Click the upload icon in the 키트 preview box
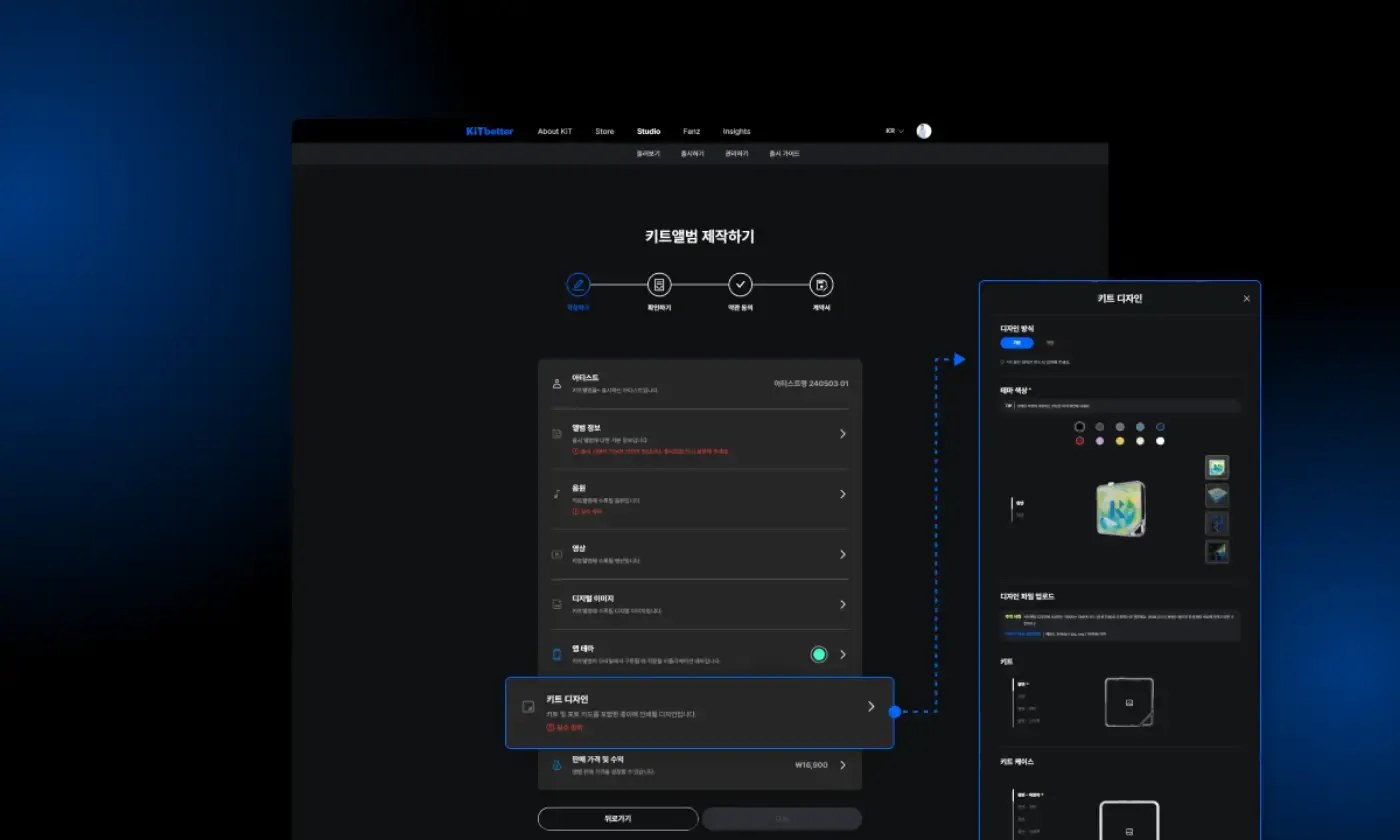The height and width of the screenshot is (840, 1400). 1129,702
